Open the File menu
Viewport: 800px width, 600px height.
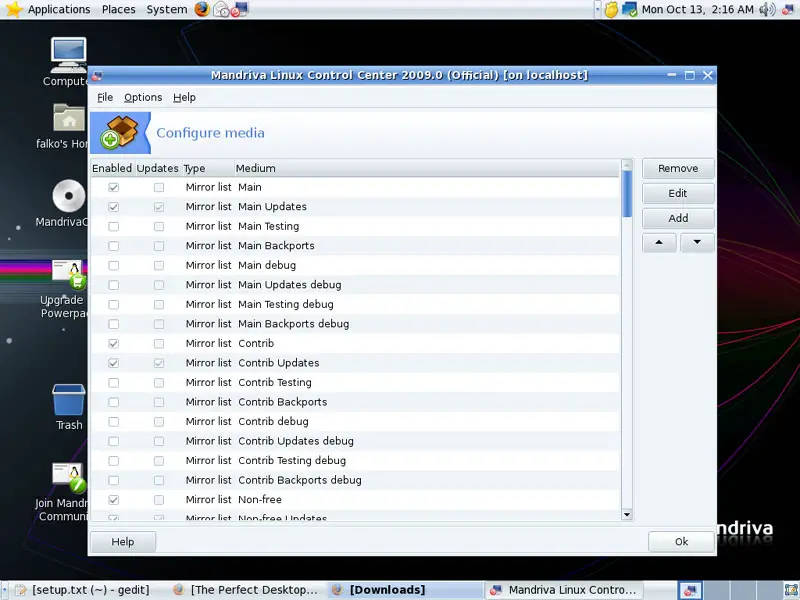[x=105, y=97]
